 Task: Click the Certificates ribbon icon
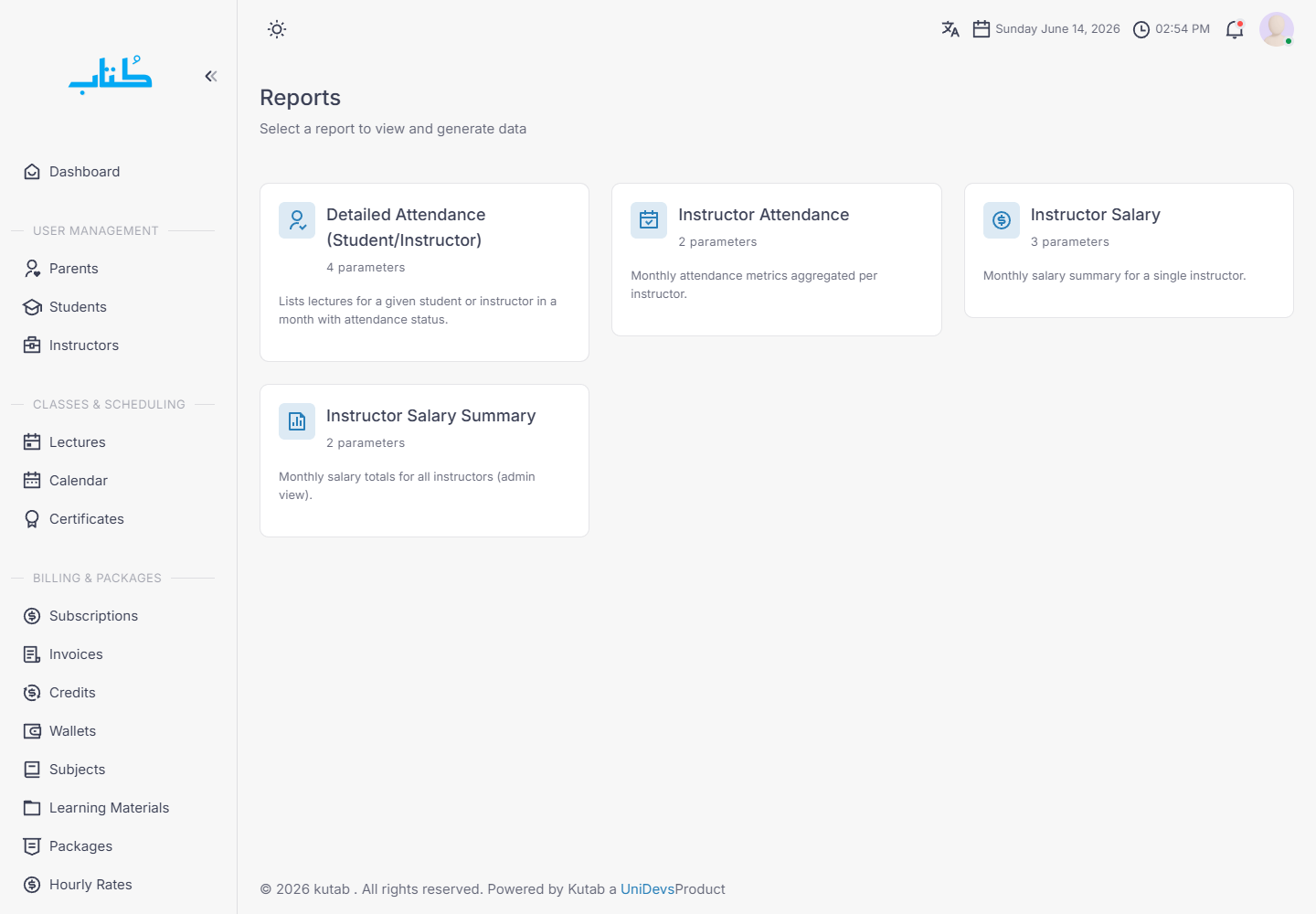pyautogui.click(x=32, y=519)
